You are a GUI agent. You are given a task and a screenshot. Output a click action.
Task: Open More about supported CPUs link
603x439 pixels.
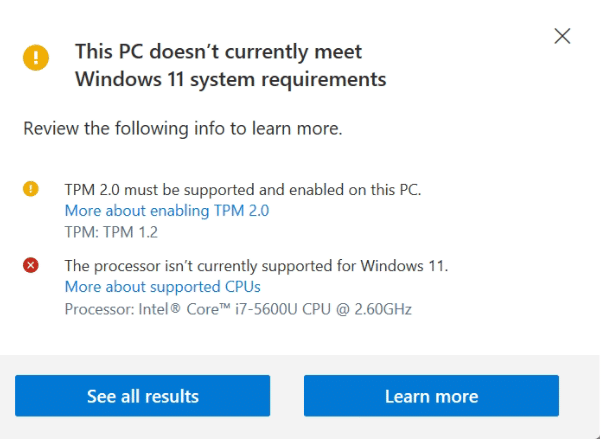(163, 287)
